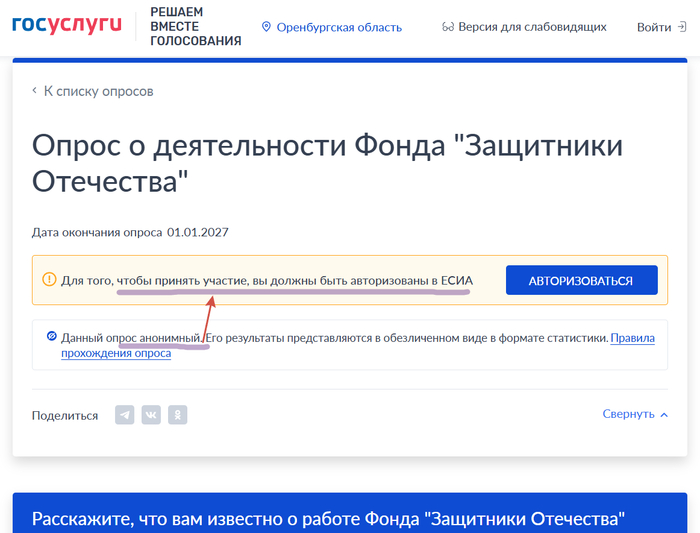The image size is (700, 533).
Task: Open the Госуслуги logo home link
Action: pyautogui.click(x=67, y=25)
